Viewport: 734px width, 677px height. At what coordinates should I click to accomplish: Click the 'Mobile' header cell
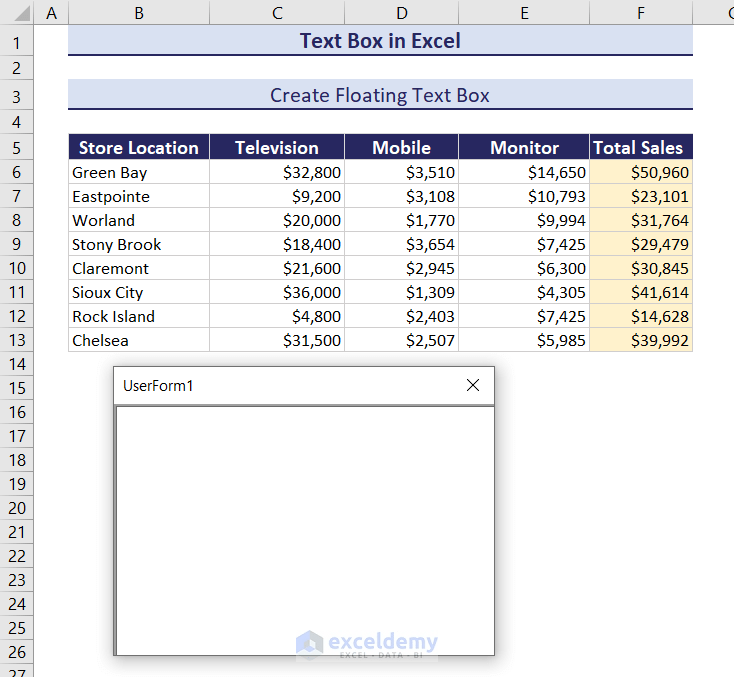(x=401, y=147)
